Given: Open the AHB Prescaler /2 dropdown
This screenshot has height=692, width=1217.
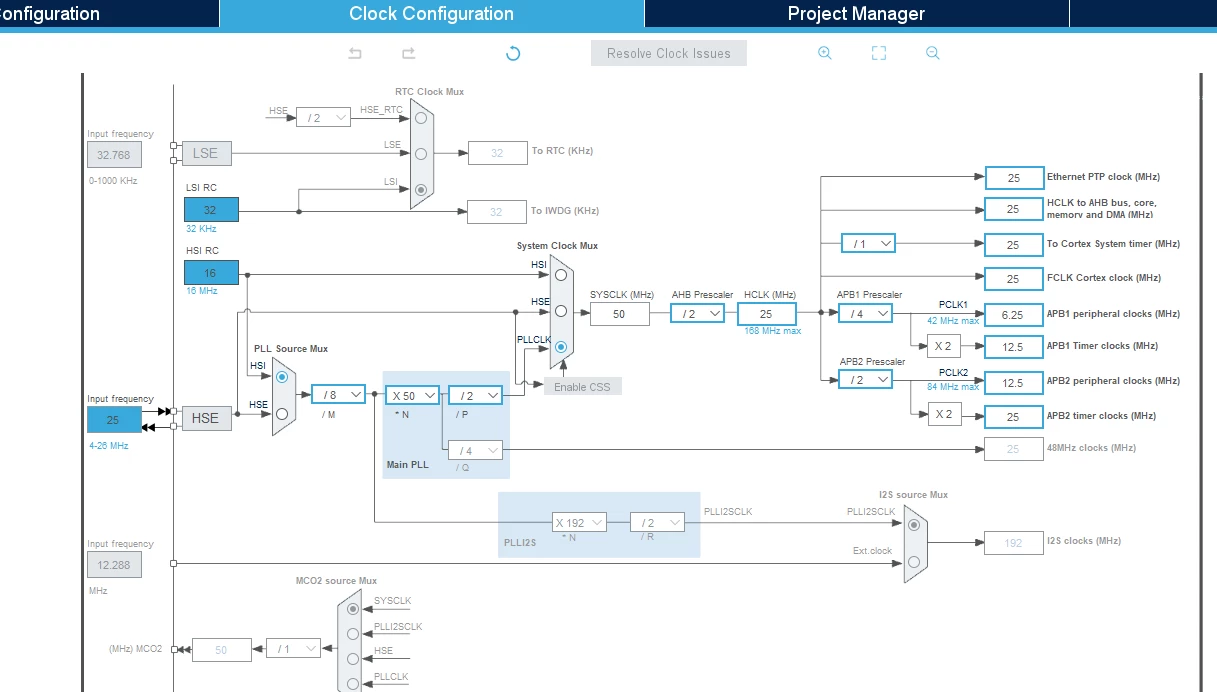Looking at the screenshot, I should 697,314.
